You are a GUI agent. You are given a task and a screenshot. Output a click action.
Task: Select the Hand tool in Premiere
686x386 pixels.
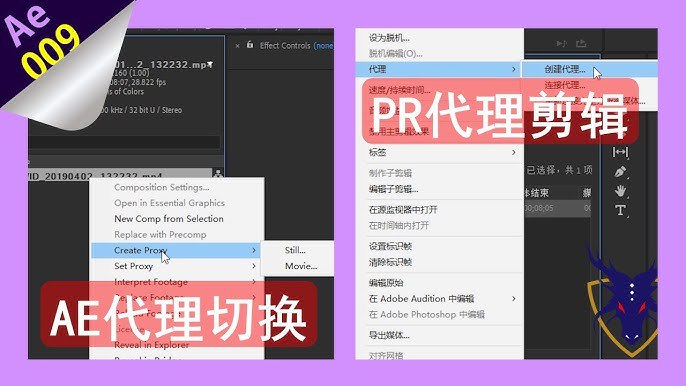(x=620, y=191)
